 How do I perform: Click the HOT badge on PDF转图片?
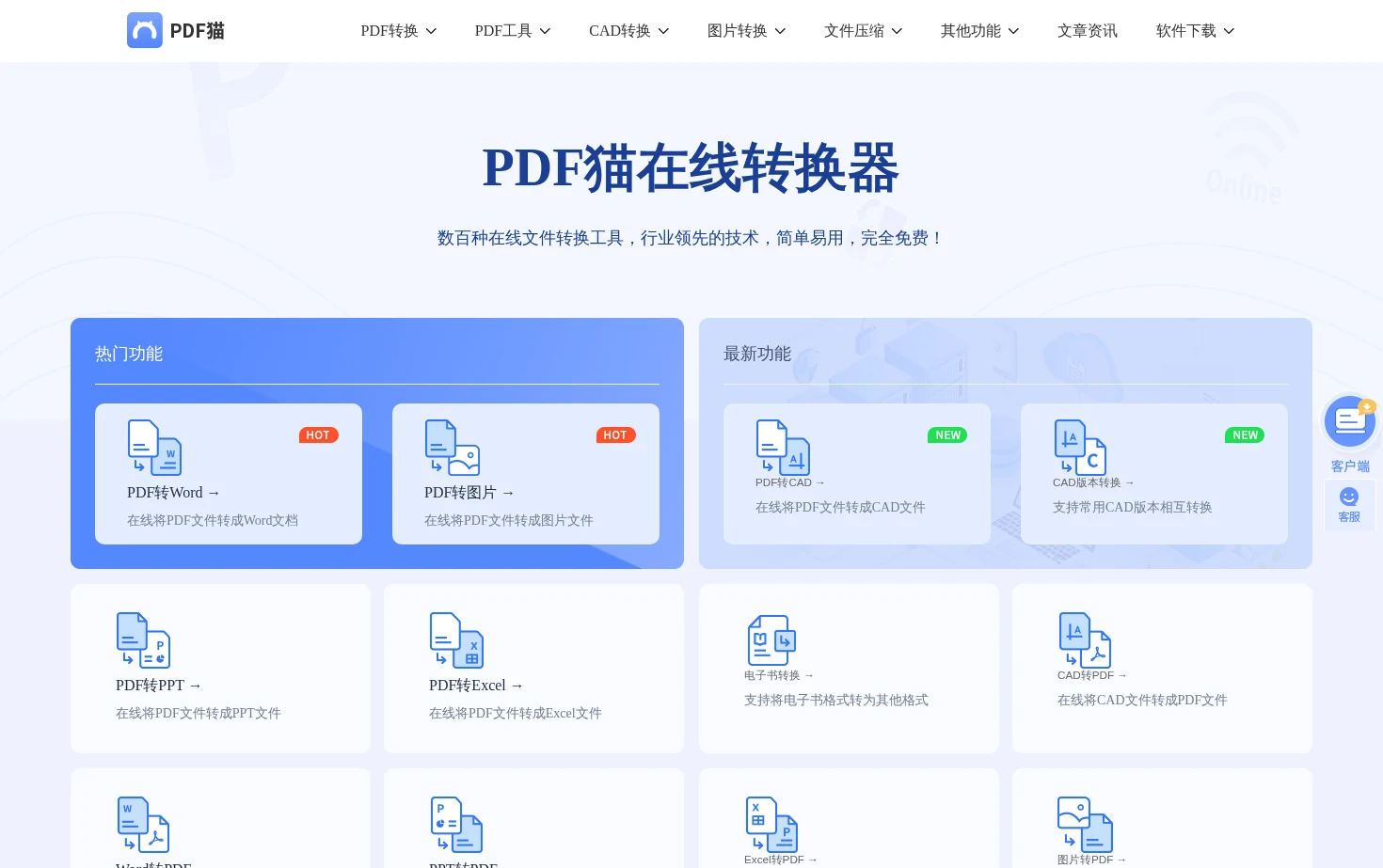coord(615,435)
